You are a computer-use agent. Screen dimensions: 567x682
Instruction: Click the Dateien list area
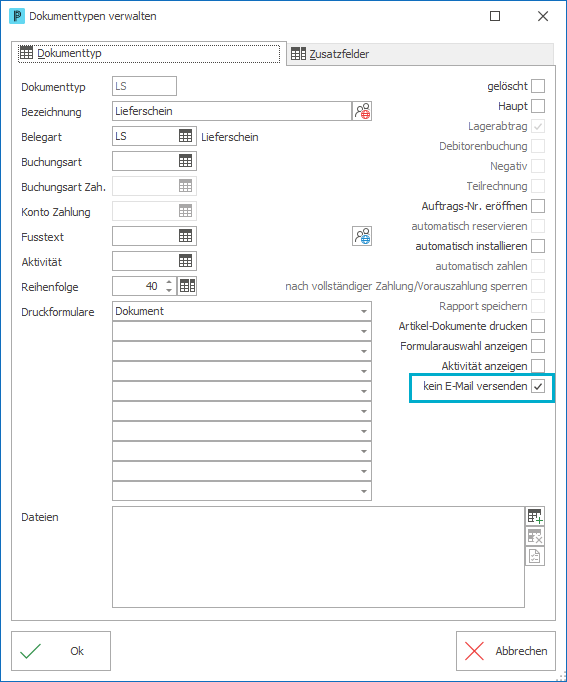318,557
